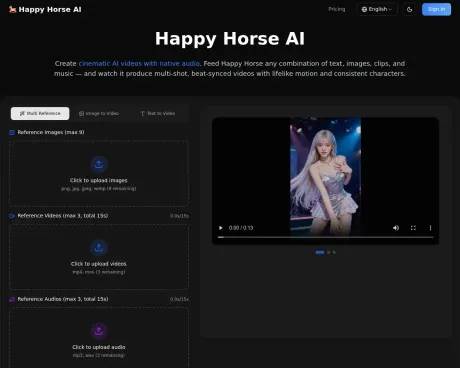
Task: Click 'Click to upload images' text
Action: click(99, 180)
